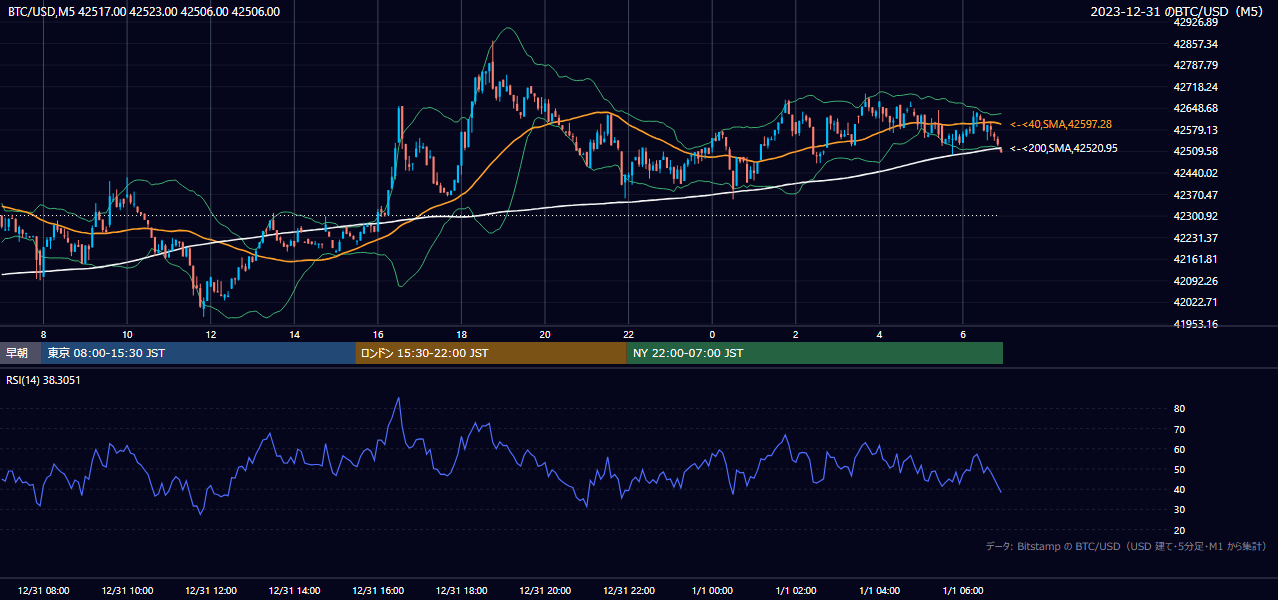Click the 12/31 16:00 bottom time label
This screenshot has height=600, width=1278.
tap(378, 590)
